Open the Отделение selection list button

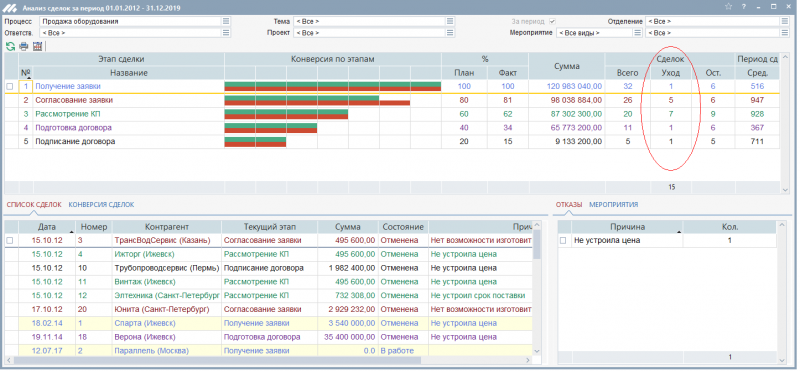pos(784,21)
